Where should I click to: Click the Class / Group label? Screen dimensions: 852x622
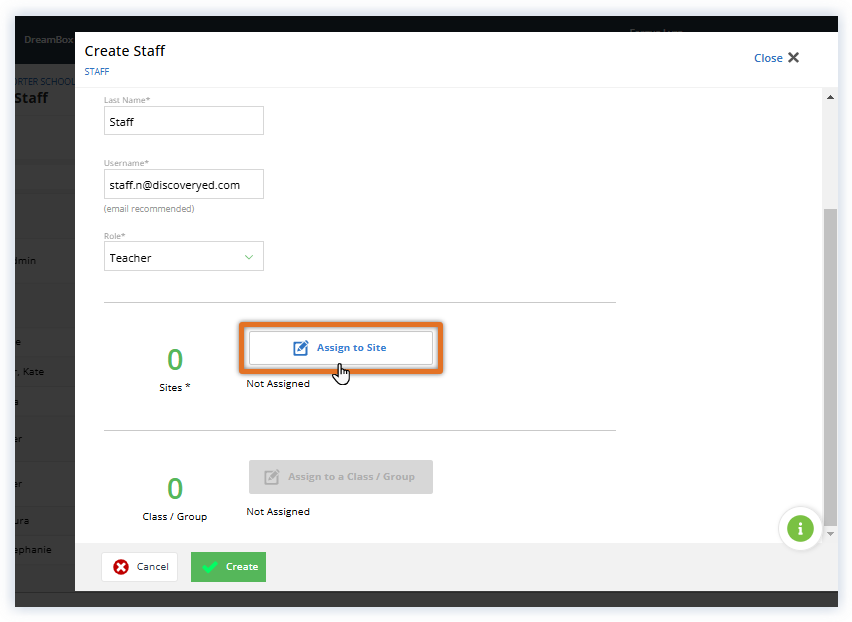[174, 517]
